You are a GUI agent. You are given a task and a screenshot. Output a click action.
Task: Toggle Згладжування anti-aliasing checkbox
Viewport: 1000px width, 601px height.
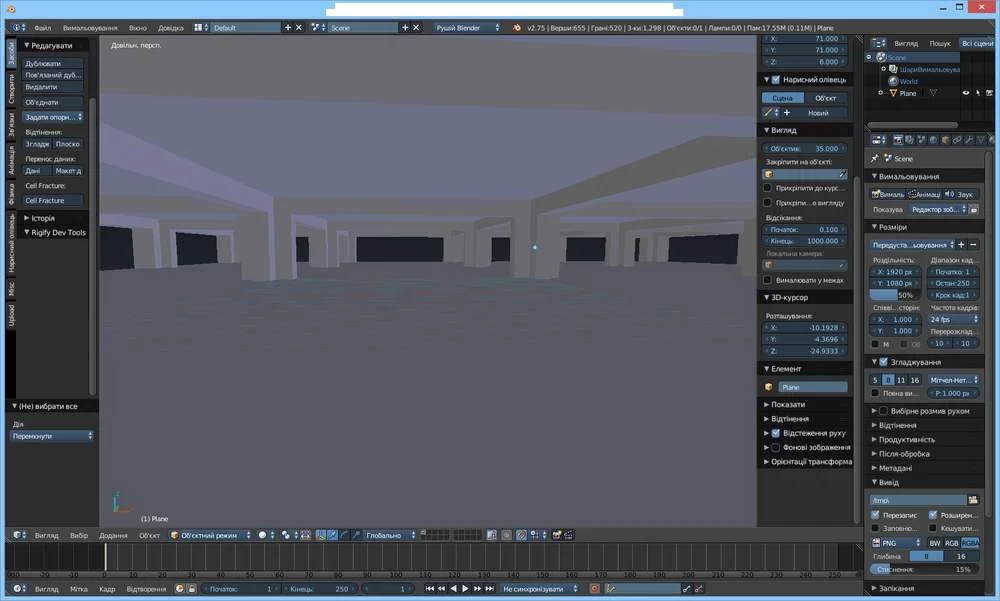click(883, 362)
